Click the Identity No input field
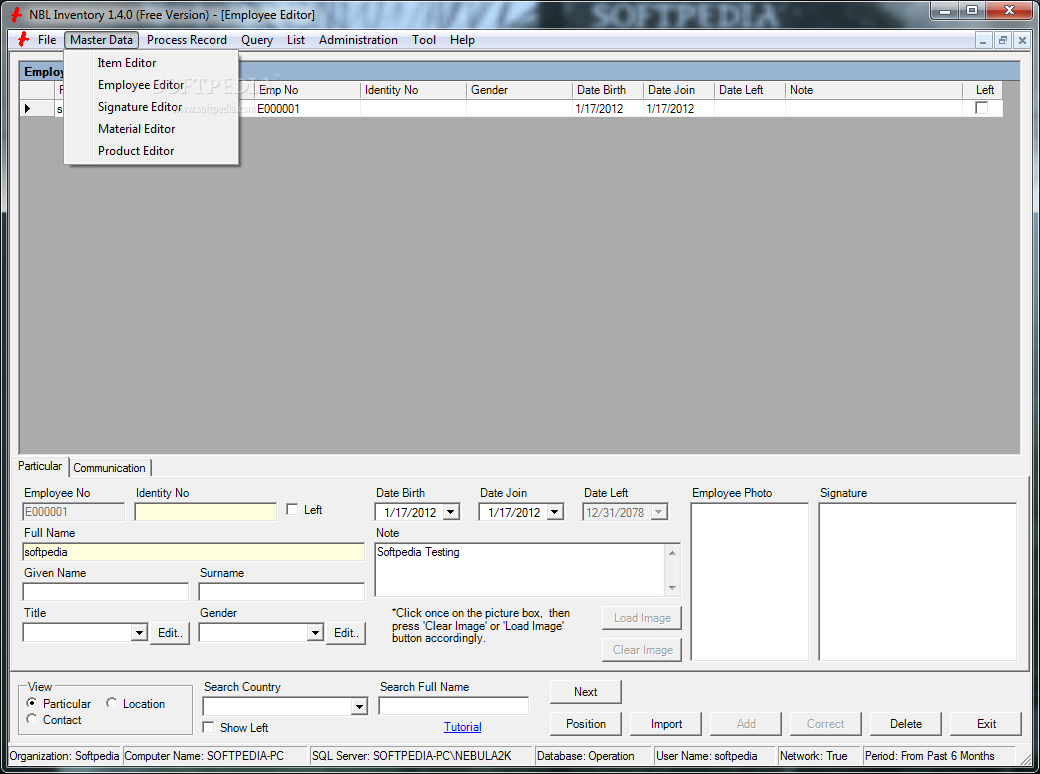Viewport: 1040px width, 774px height. pyautogui.click(x=206, y=511)
